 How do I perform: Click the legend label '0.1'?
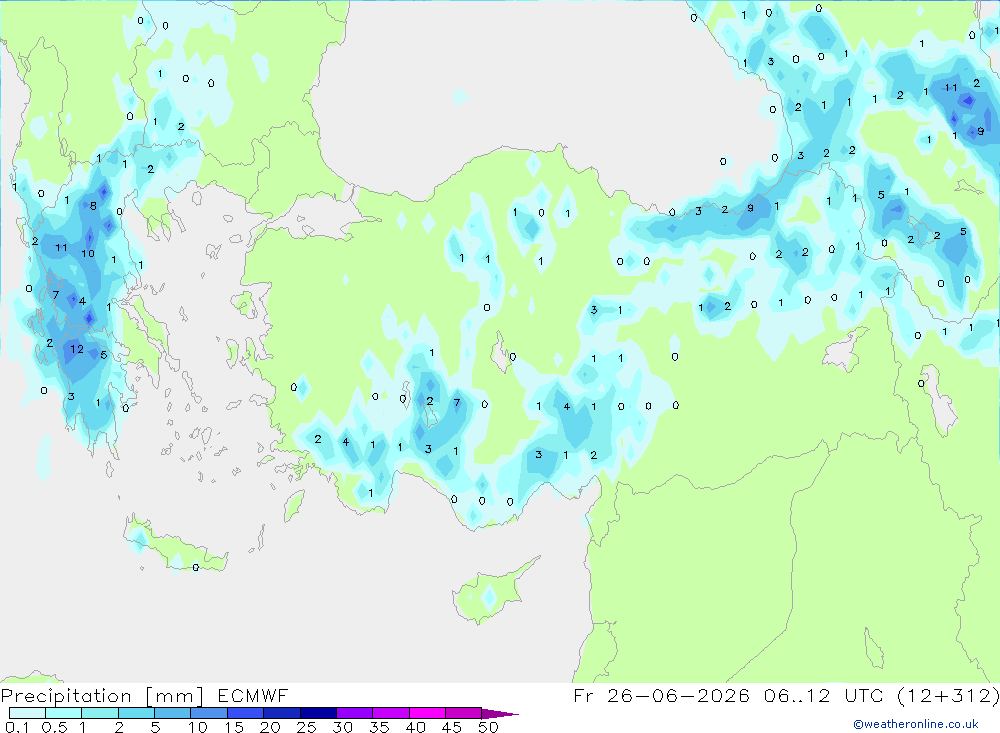pos(17,727)
